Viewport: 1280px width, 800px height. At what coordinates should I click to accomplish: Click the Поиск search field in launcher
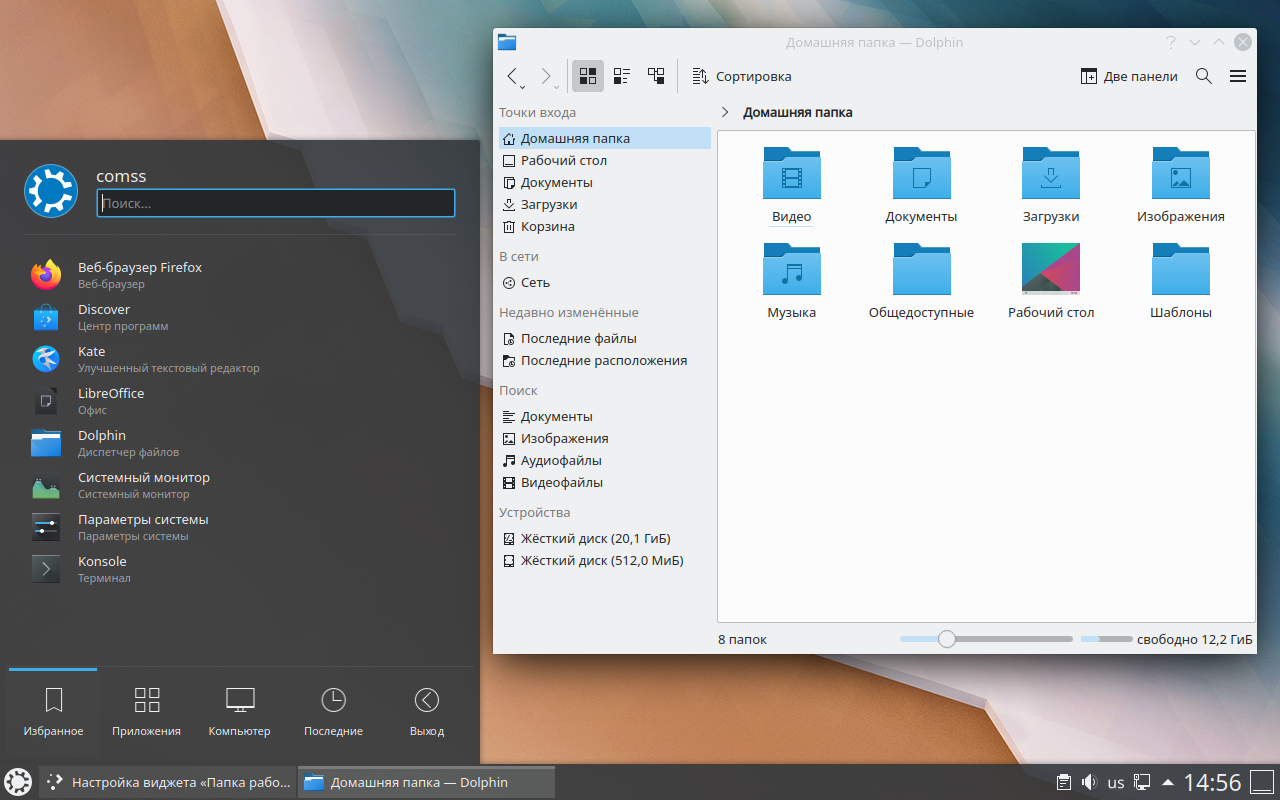coord(276,203)
